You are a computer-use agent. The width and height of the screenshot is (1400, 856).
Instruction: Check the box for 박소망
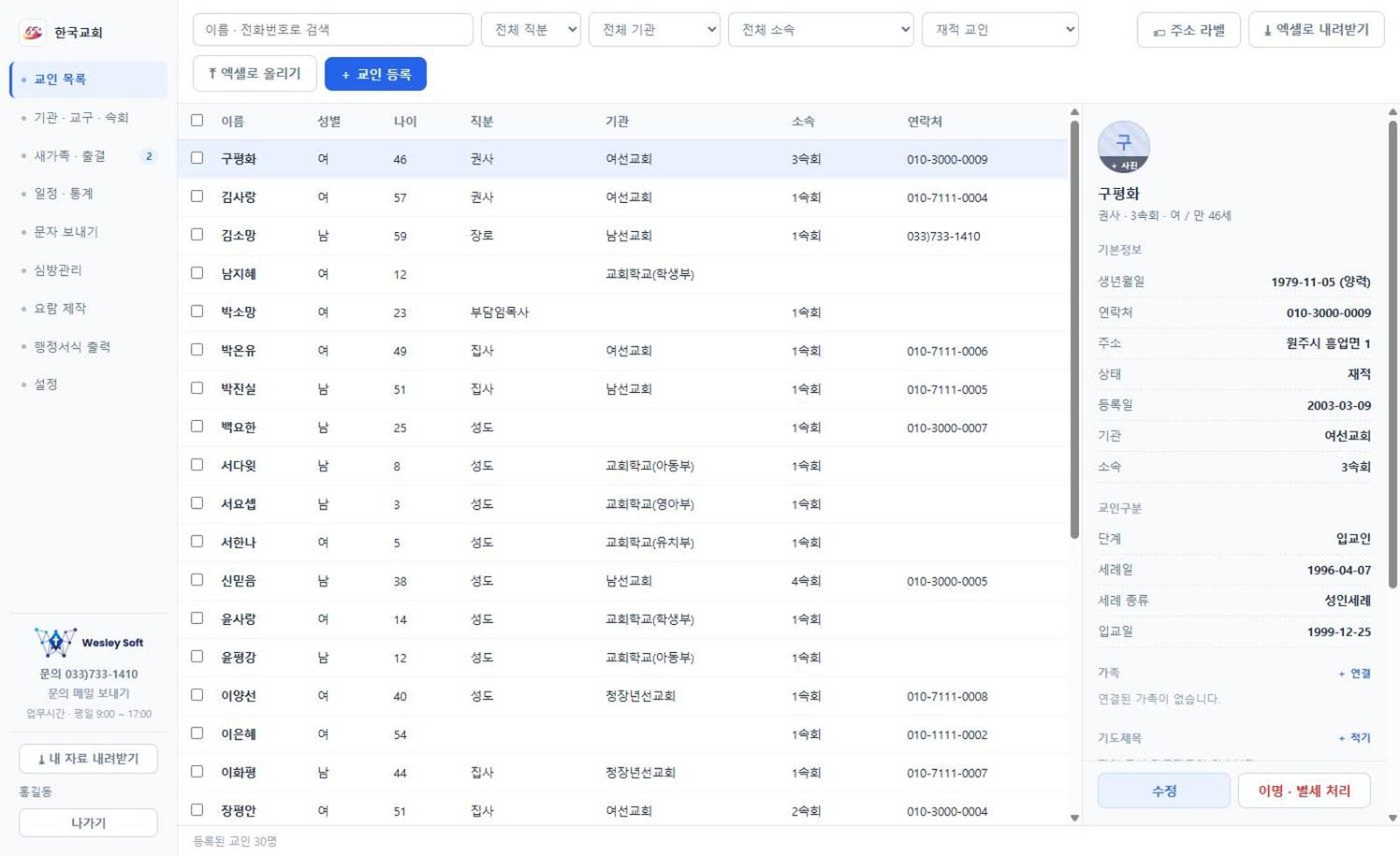197,312
